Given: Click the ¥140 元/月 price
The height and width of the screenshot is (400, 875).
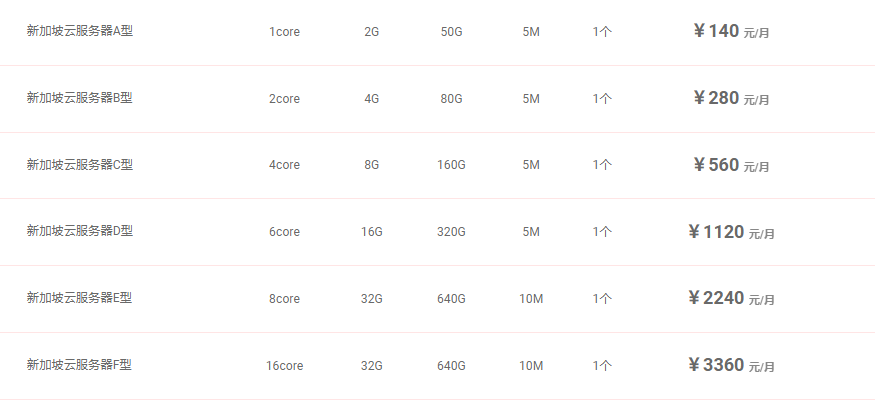Looking at the screenshot, I should coord(731,31).
